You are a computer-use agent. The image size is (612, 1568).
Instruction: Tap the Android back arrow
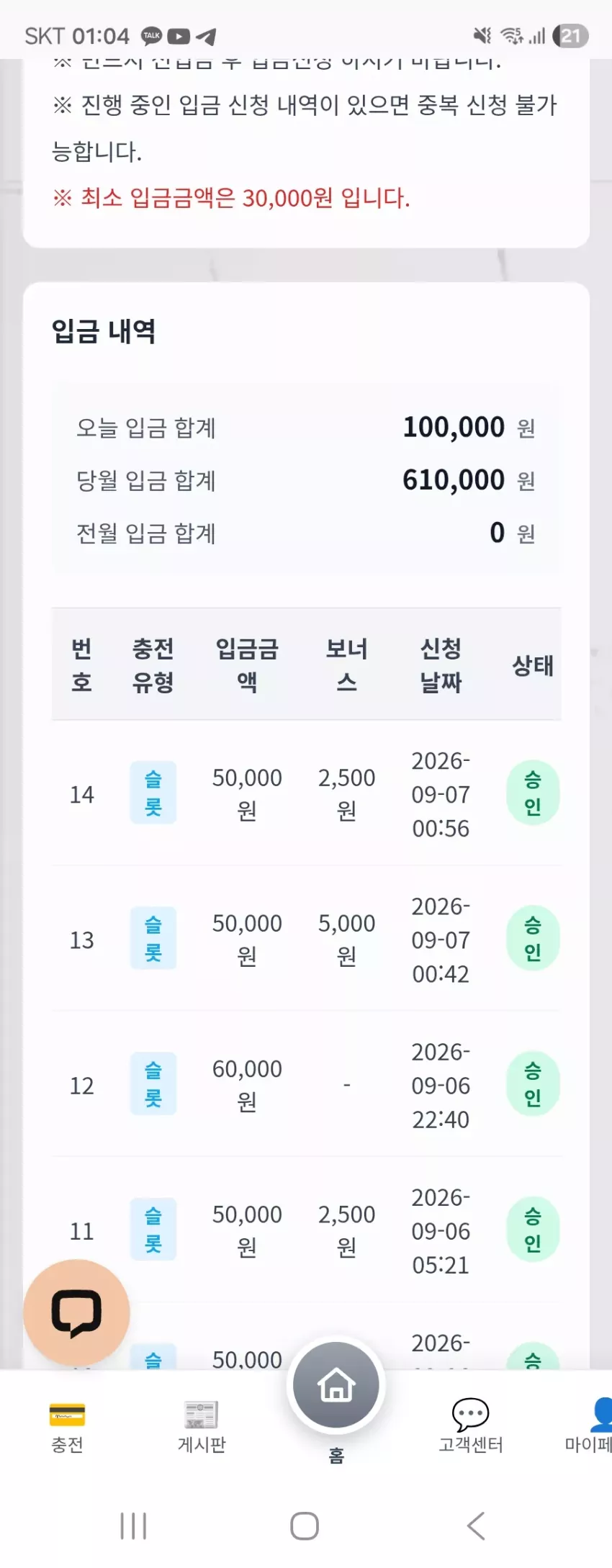[x=476, y=1526]
